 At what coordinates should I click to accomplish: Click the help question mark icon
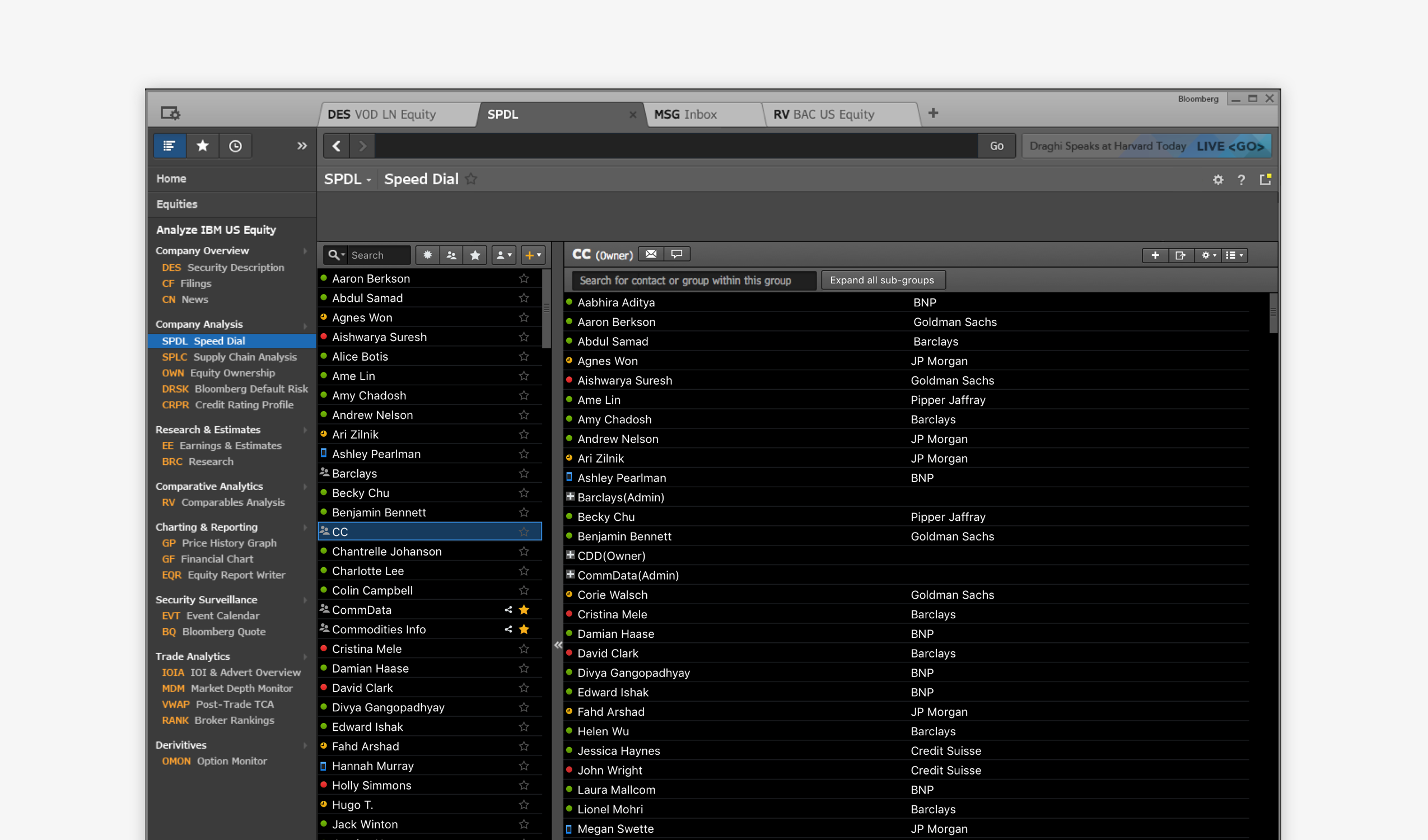(1241, 180)
